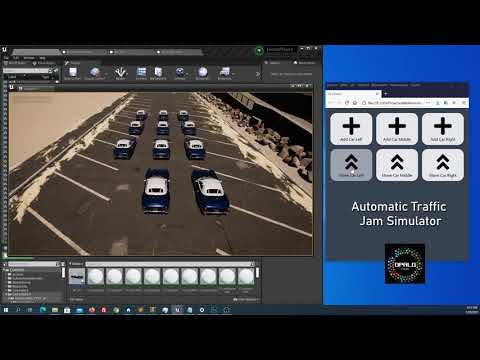This screenshot has width=480, height=360.
Task: Open the Source Control toolbar icon
Action: pyautogui.click(x=95, y=73)
